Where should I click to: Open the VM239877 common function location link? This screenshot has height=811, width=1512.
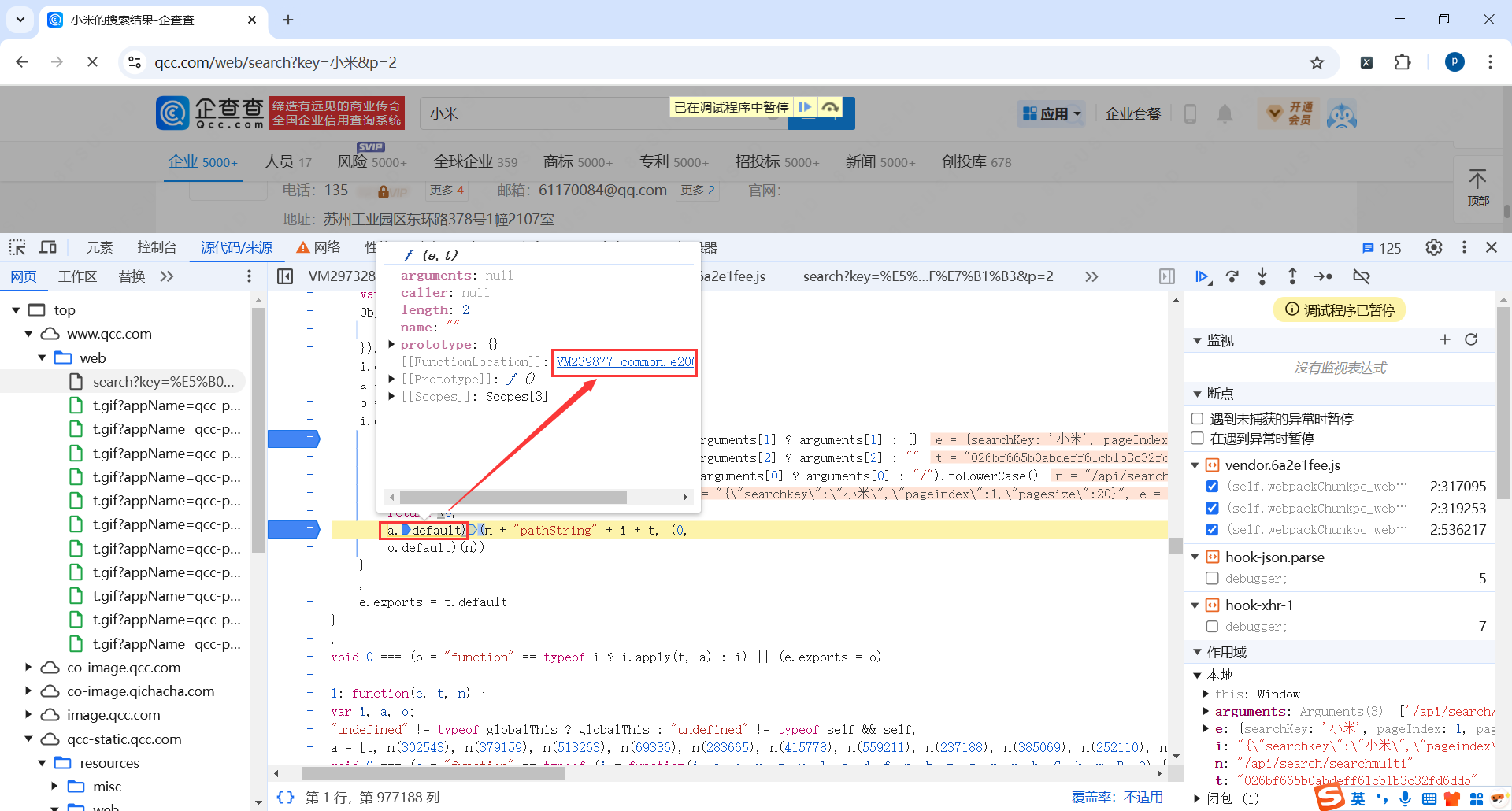(x=624, y=362)
